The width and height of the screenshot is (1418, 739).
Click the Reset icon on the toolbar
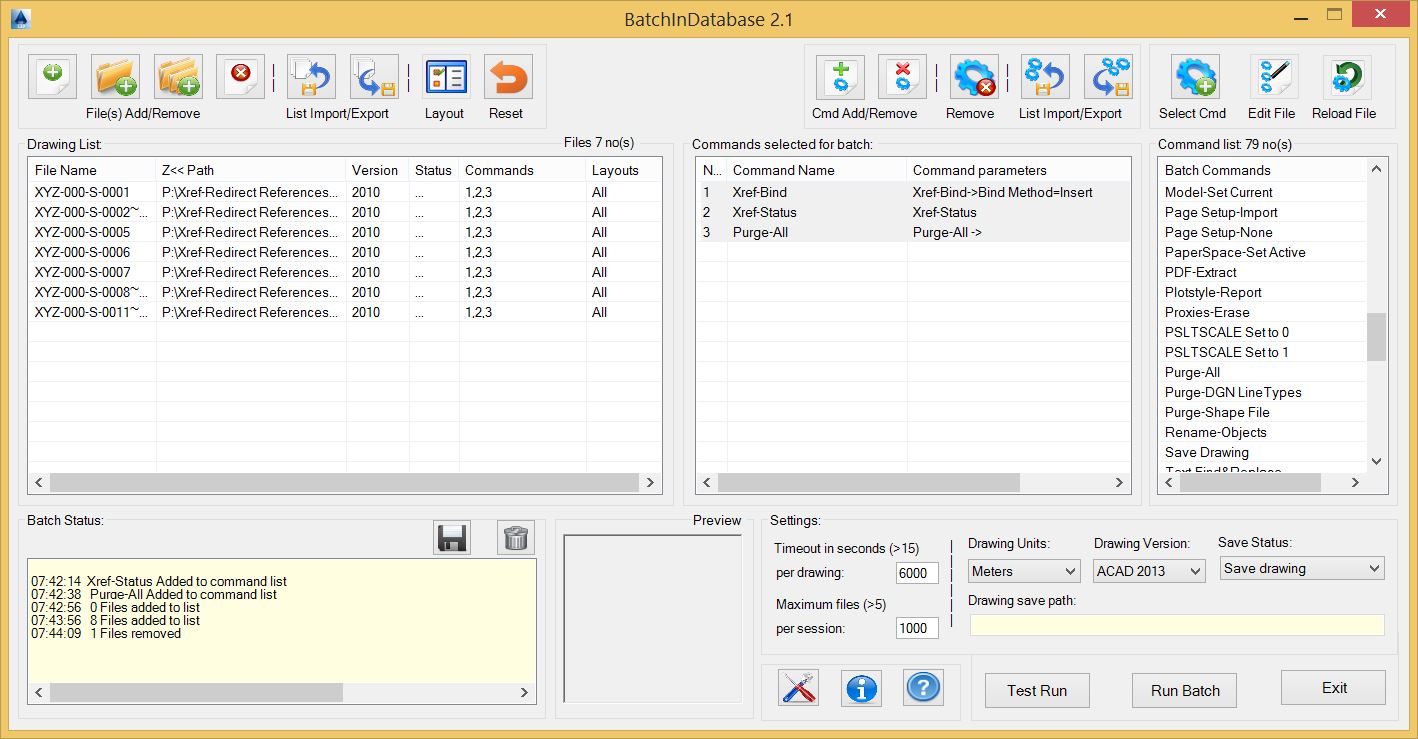click(506, 76)
